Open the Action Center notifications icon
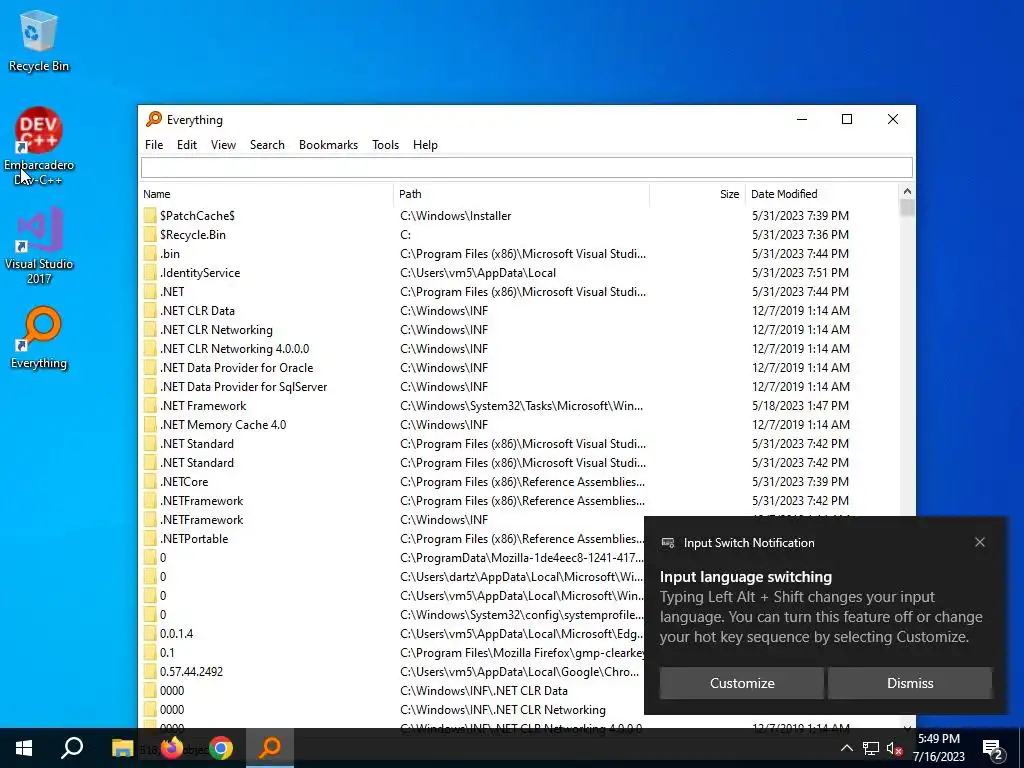 pyautogui.click(x=993, y=750)
